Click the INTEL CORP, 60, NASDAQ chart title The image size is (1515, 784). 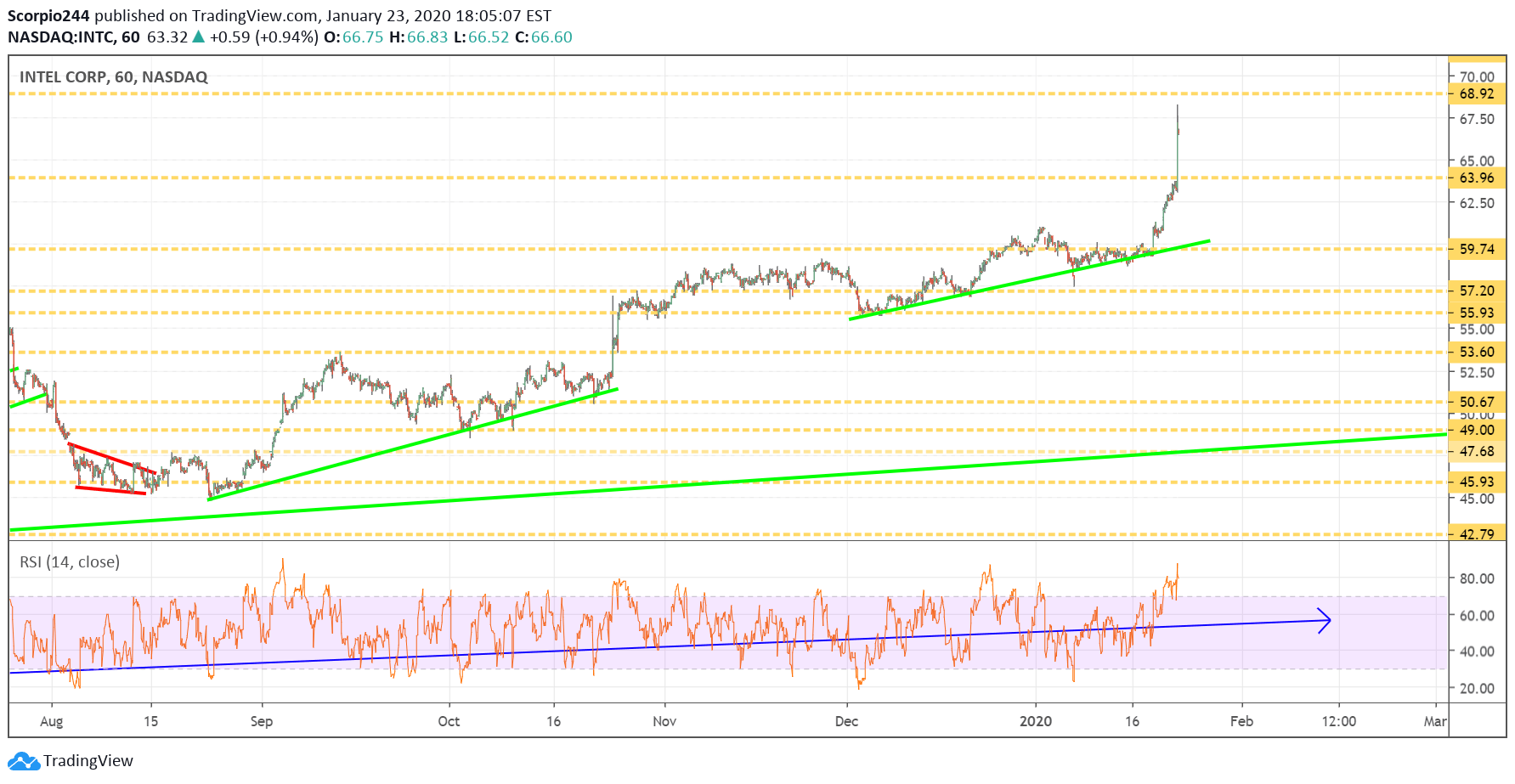click(x=114, y=77)
